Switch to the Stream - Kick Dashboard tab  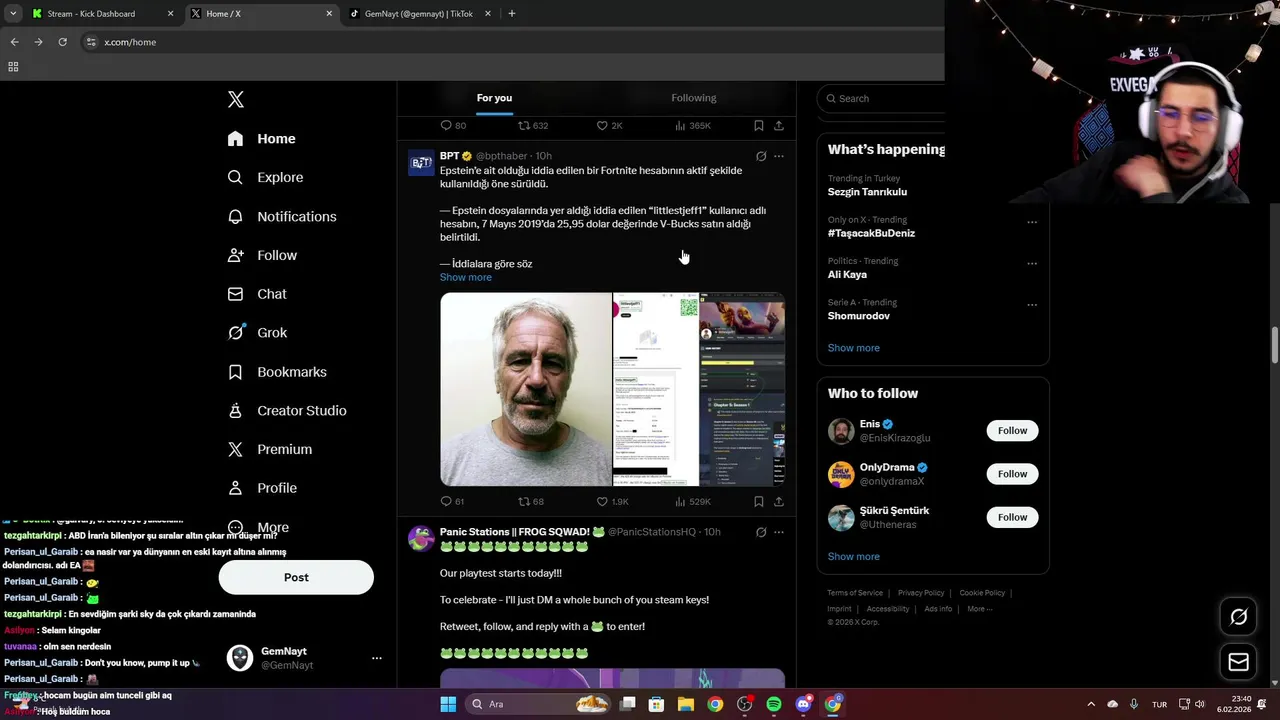(103, 14)
